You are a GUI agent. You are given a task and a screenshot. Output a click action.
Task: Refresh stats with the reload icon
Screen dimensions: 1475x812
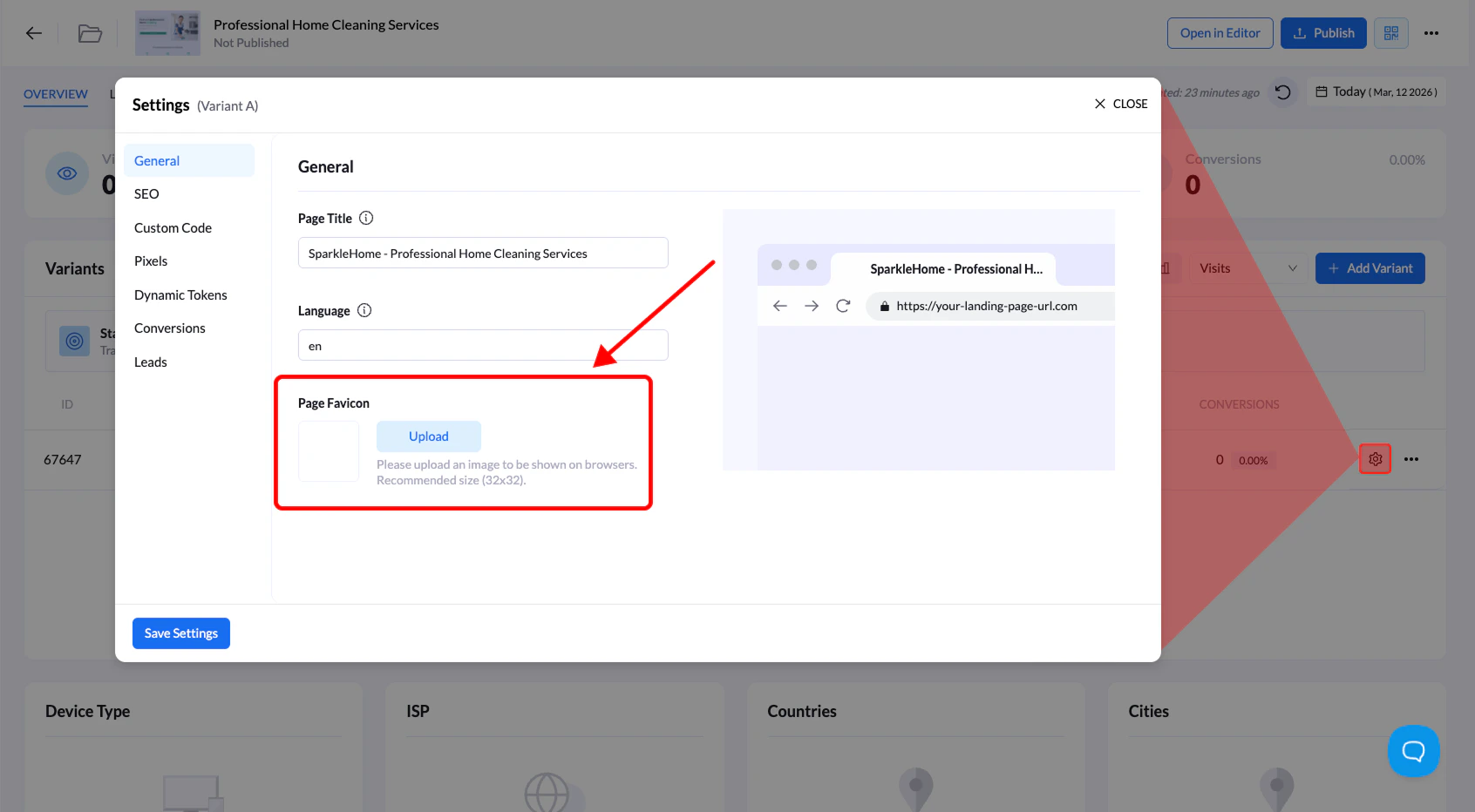(x=1282, y=91)
